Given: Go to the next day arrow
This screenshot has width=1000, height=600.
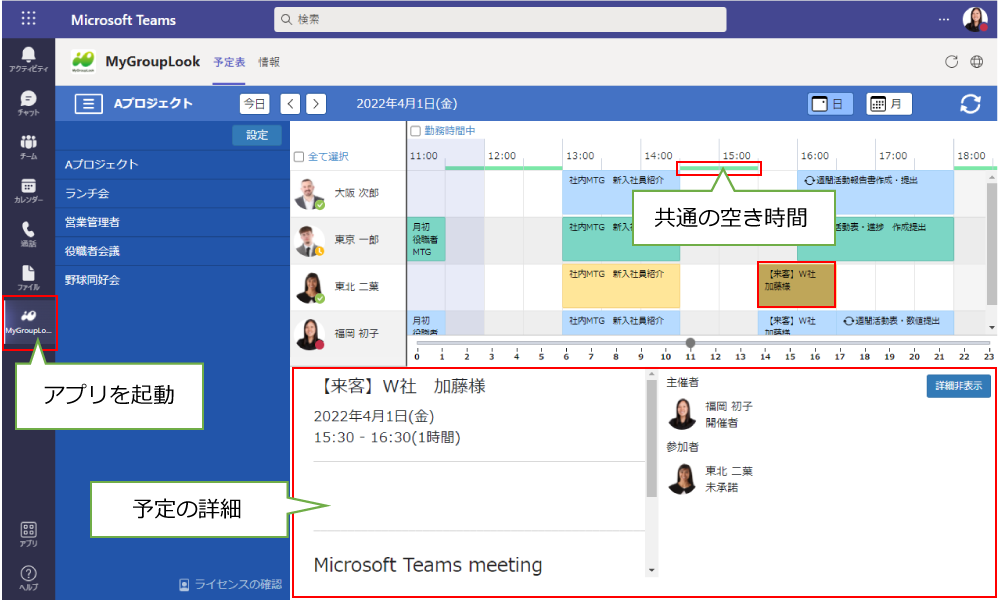Looking at the screenshot, I should click(x=316, y=104).
